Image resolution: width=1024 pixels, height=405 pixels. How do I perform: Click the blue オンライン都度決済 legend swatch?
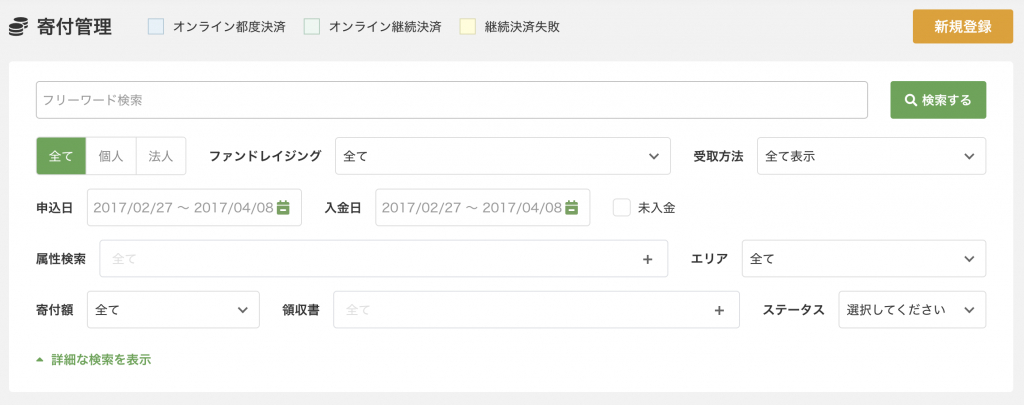click(x=155, y=27)
